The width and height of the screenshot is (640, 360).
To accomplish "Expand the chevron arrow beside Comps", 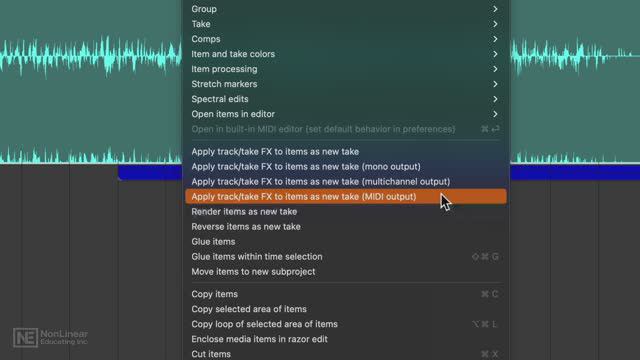I will (x=495, y=39).
